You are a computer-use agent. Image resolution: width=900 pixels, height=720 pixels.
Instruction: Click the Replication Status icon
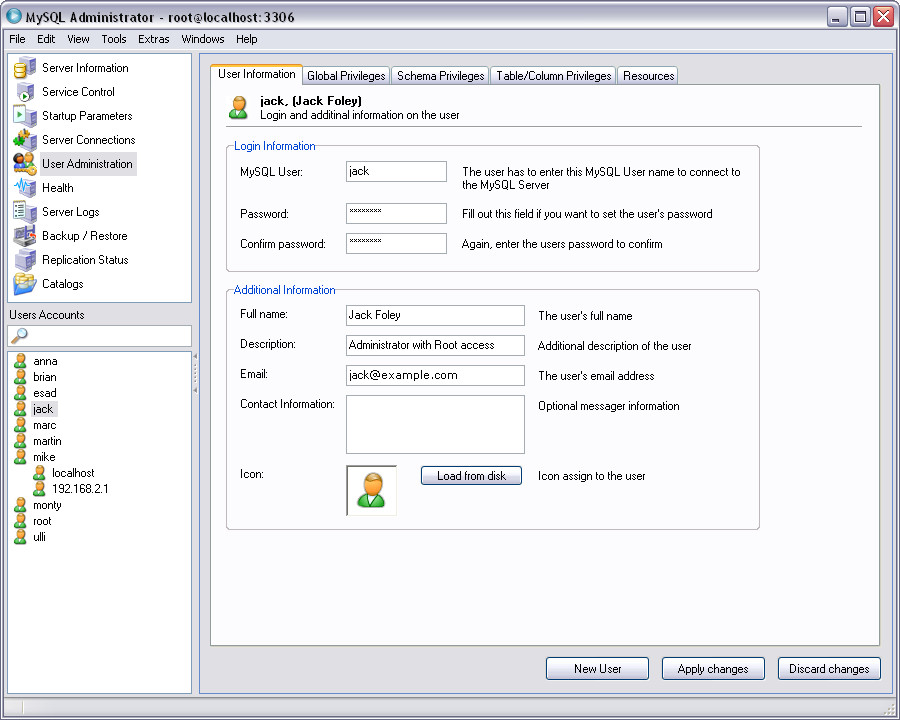pyautogui.click(x=24, y=260)
